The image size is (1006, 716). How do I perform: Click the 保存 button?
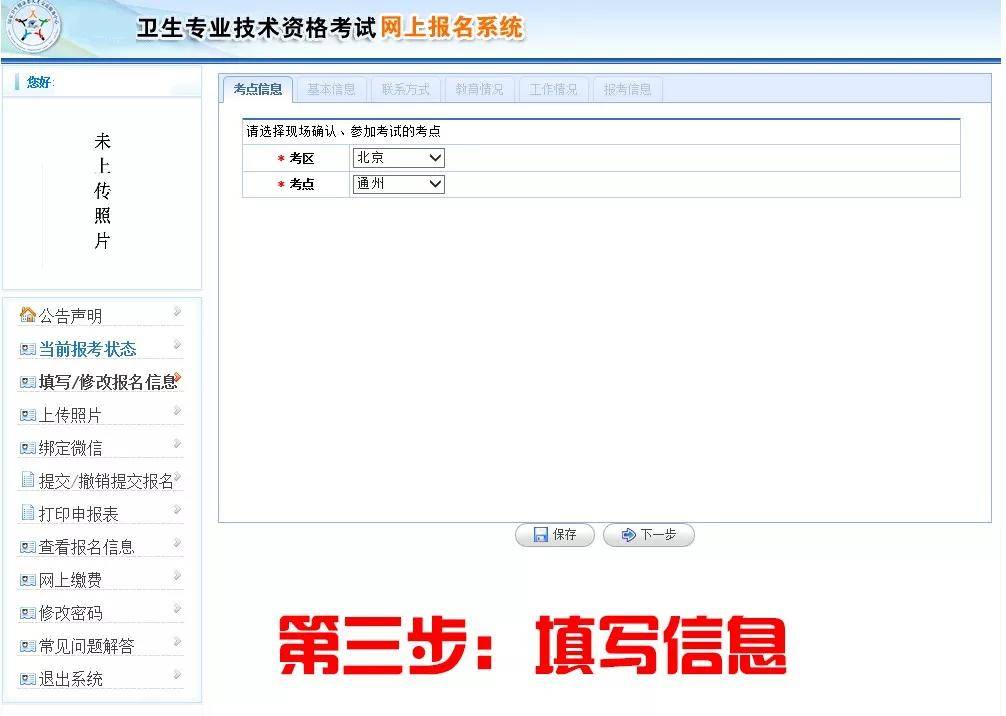[555, 535]
